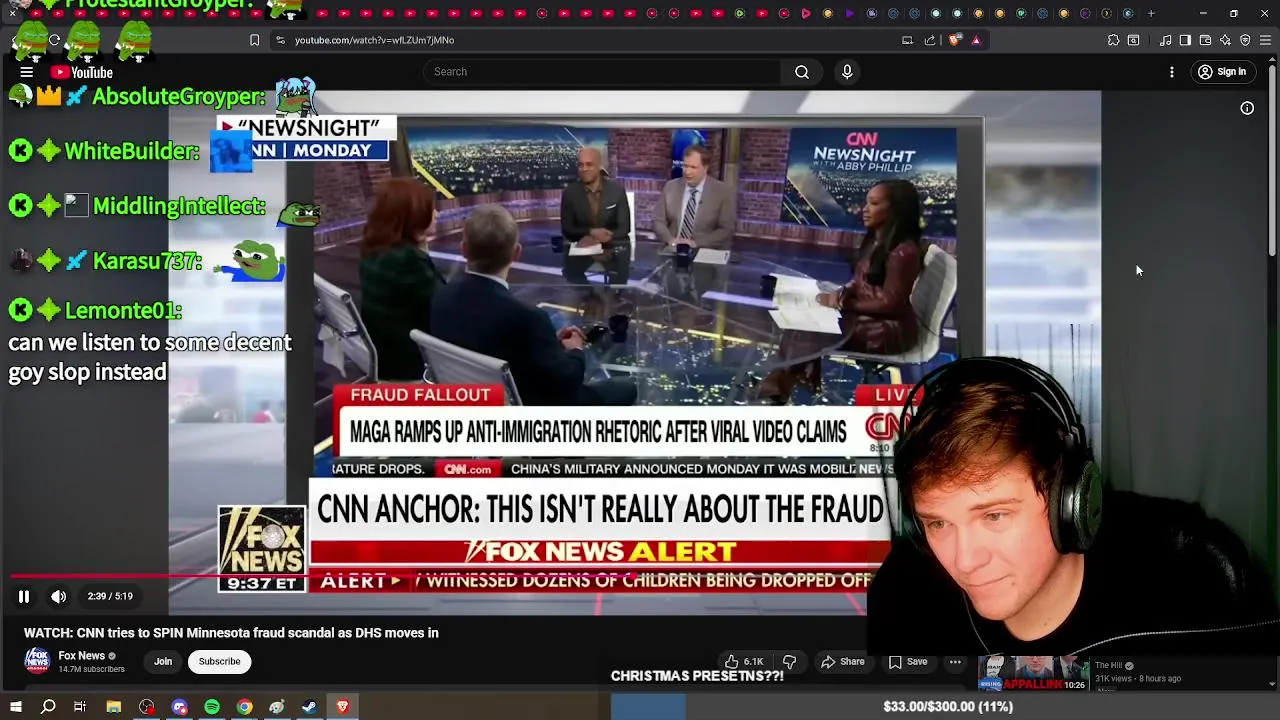Open the Windows Start menu
This screenshot has height=720, width=1280.
tap(16, 707)
